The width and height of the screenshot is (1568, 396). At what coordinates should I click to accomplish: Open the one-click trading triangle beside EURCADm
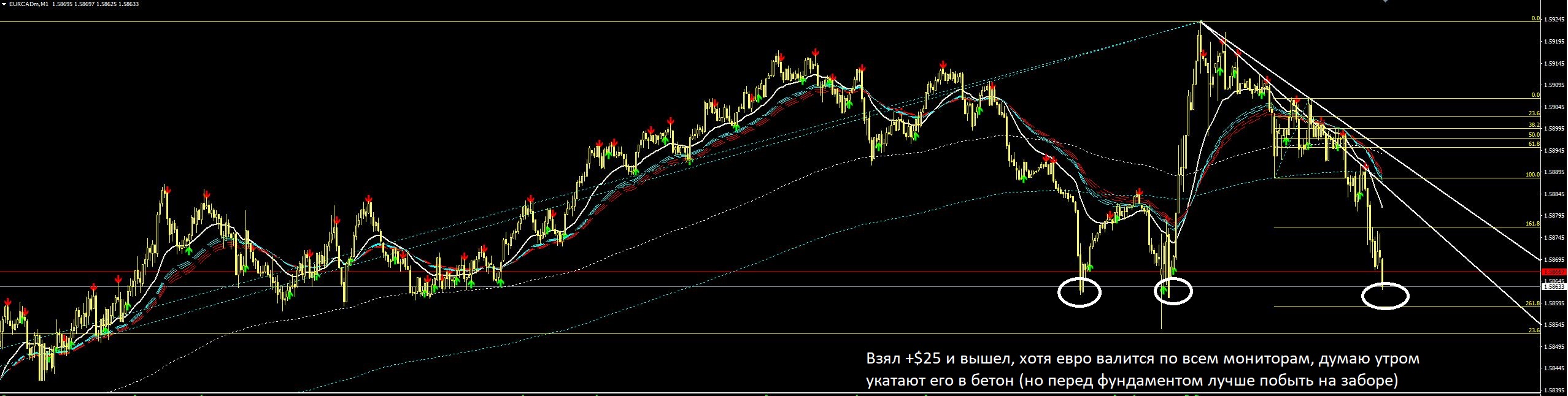(3, 4)
